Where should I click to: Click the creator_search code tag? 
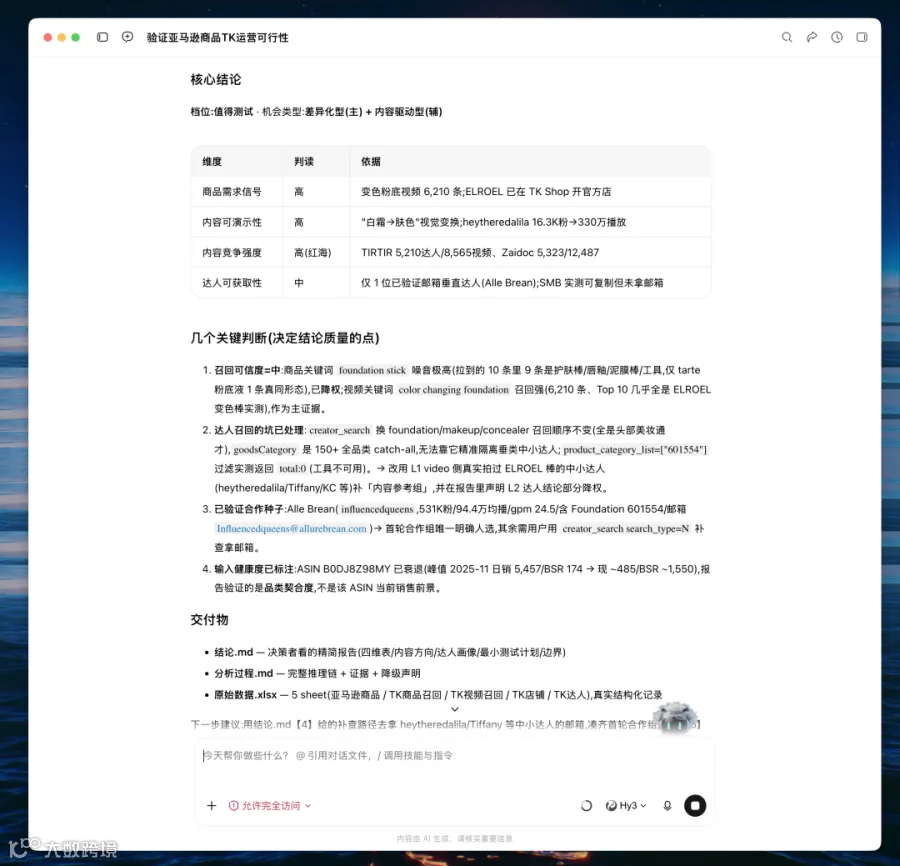point(339,430)
